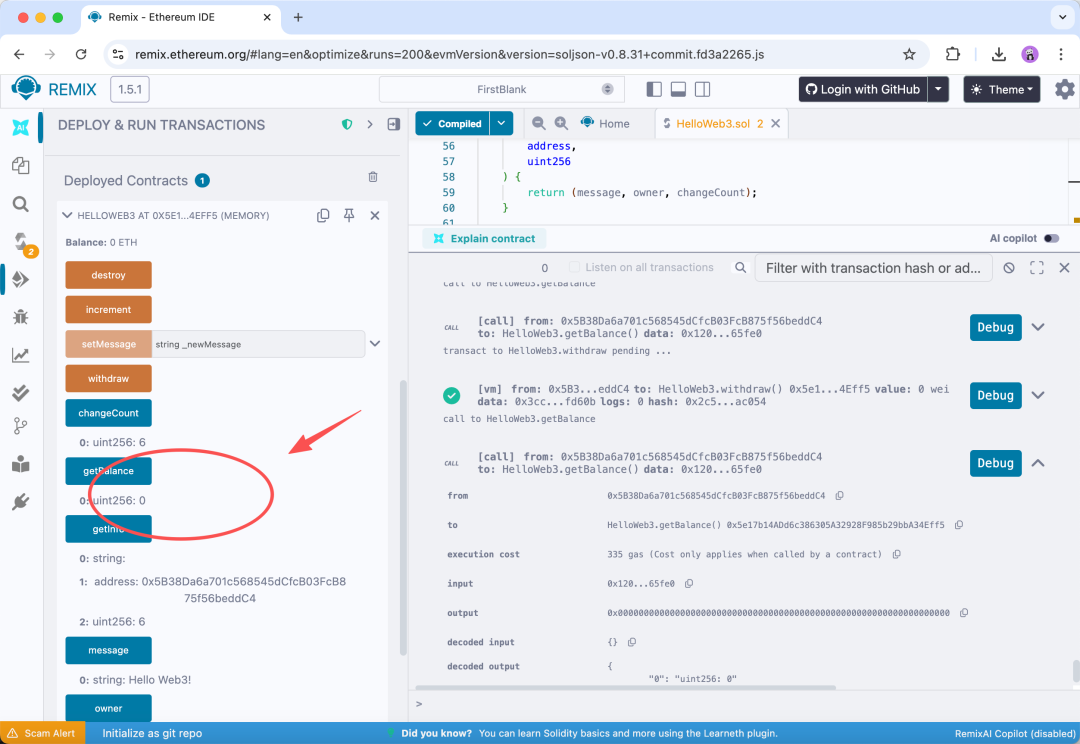This screenshot has height=744, width=1080.
Task: Open the Theme dropdown
Action: (x=1001, y=90)
